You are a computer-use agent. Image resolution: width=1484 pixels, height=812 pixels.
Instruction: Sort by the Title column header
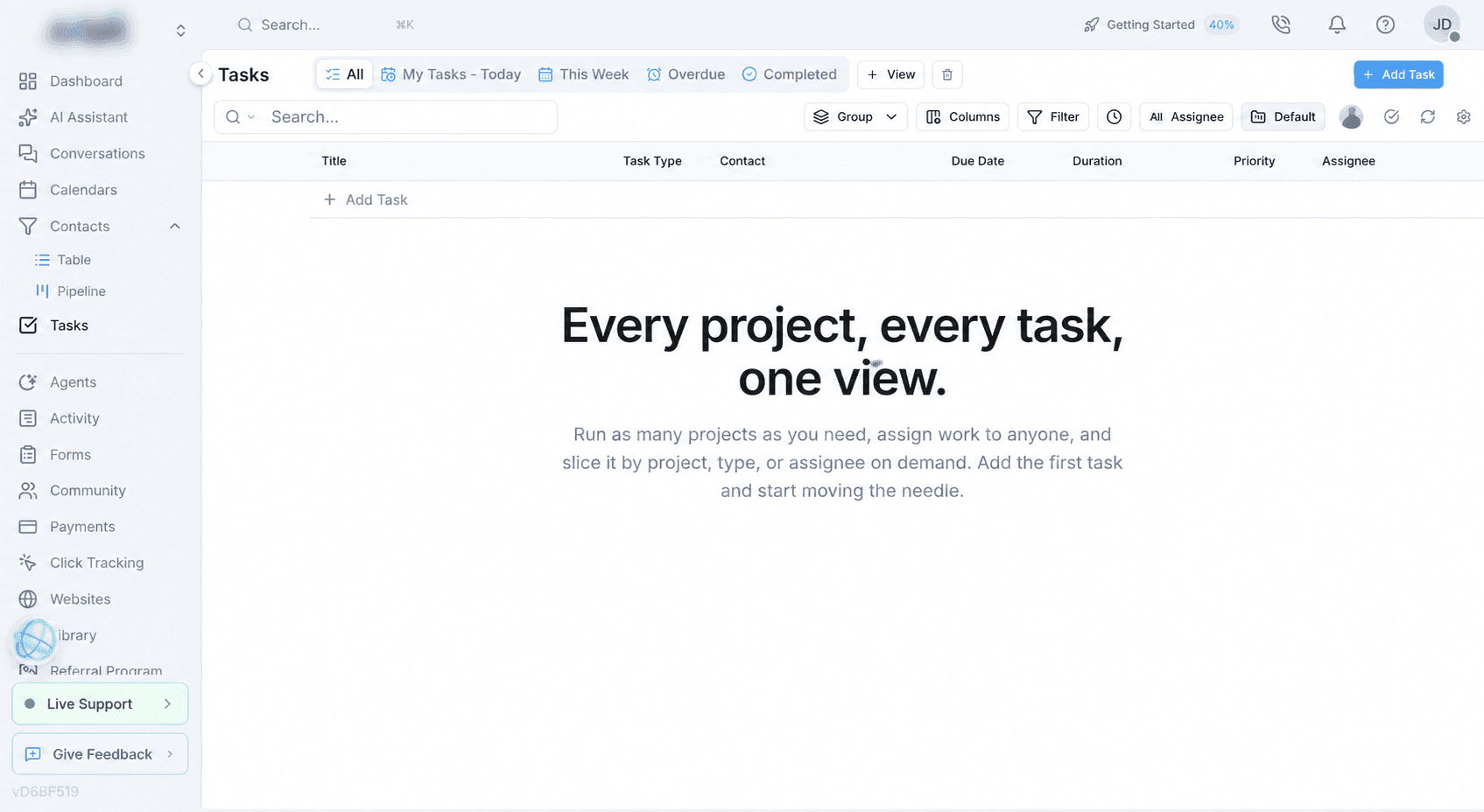coord(334,161)
